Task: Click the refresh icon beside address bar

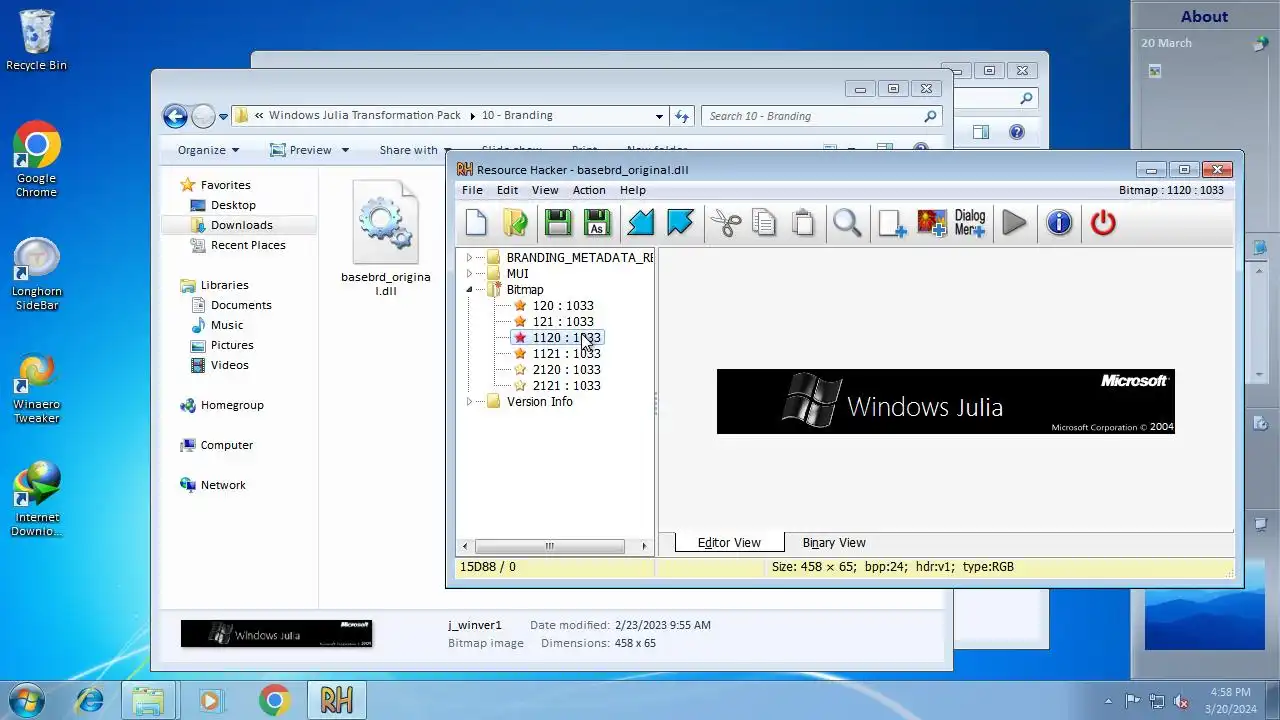Action: tap(682, 116)
